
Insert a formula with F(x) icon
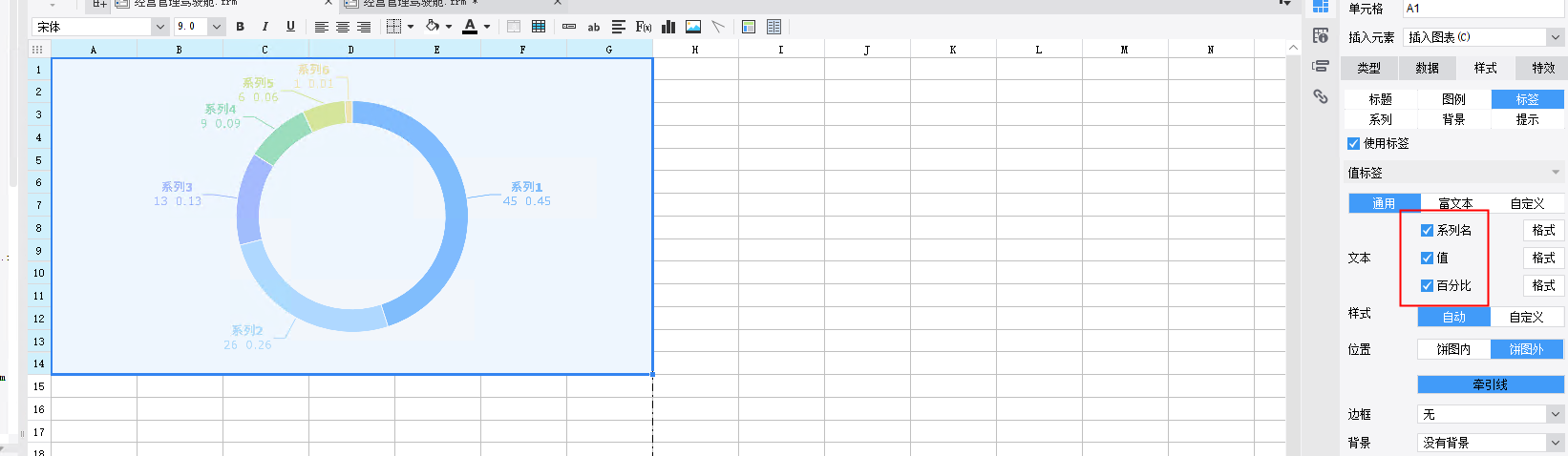(x=644, y=27)
